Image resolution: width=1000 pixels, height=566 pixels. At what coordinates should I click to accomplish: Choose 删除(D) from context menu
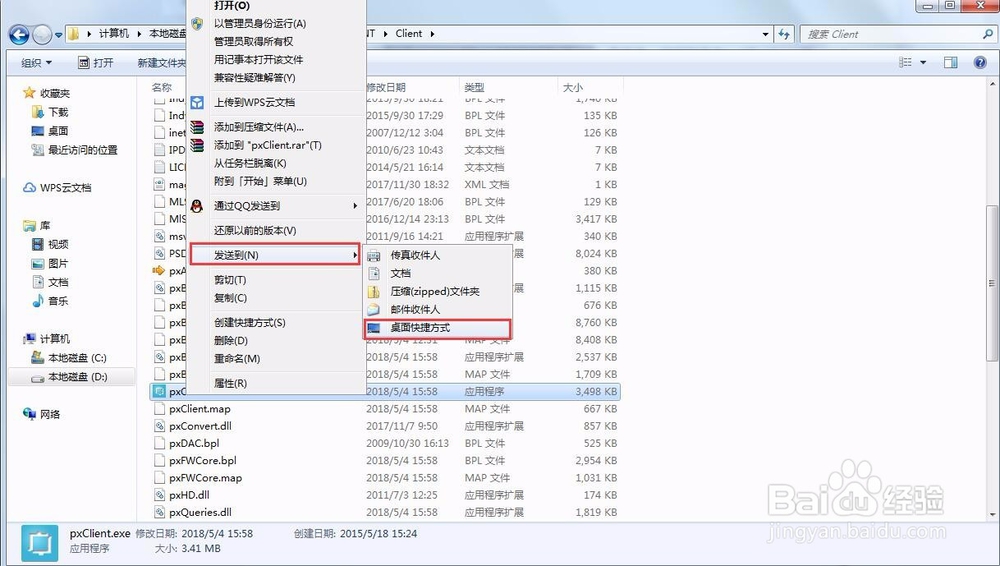click(277, 341)
